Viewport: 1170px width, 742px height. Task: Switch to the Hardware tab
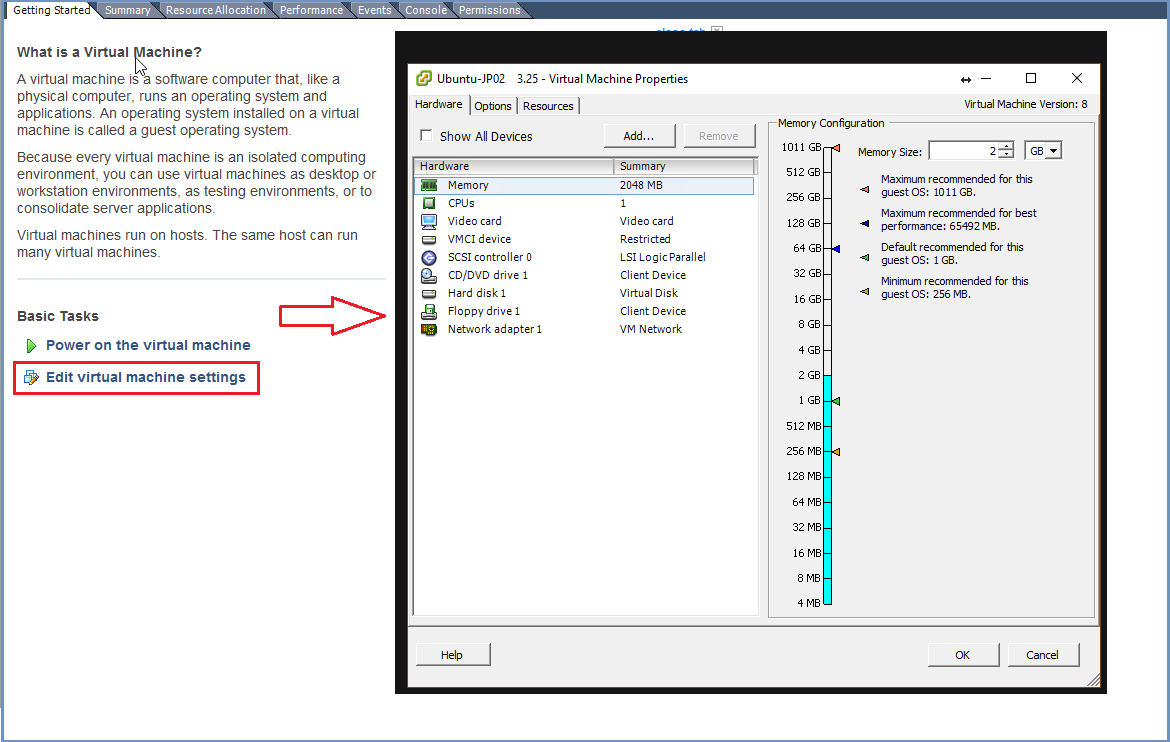pyautogui.click(x=439, y=105)
